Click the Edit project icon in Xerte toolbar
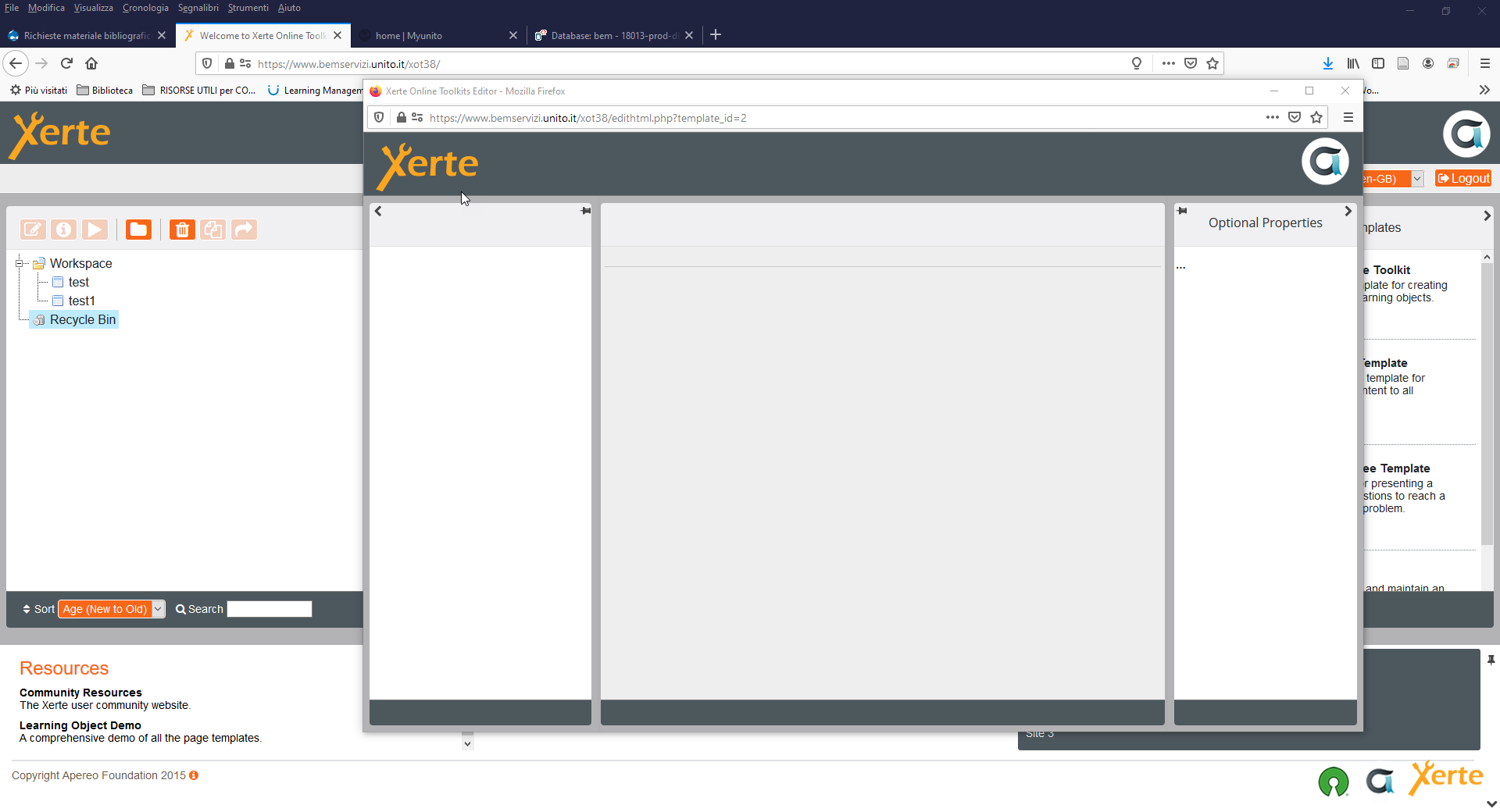1500x812 pixels. (x=33, y=230)
